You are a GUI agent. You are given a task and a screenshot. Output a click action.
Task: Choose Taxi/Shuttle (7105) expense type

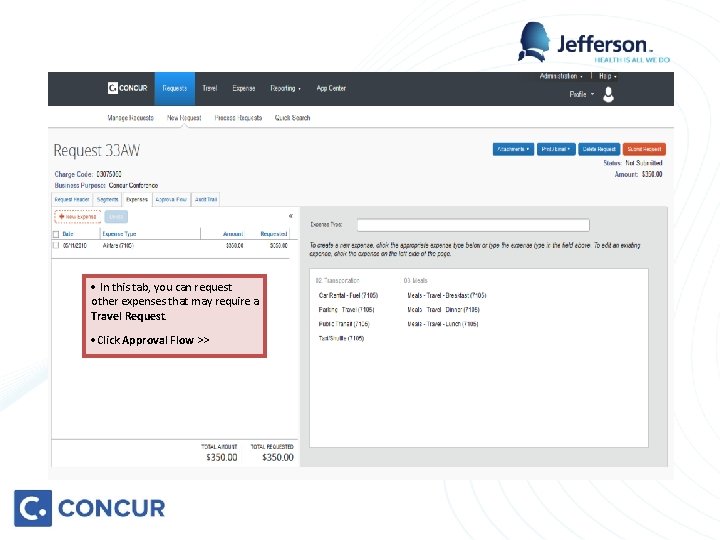(341, 338)
